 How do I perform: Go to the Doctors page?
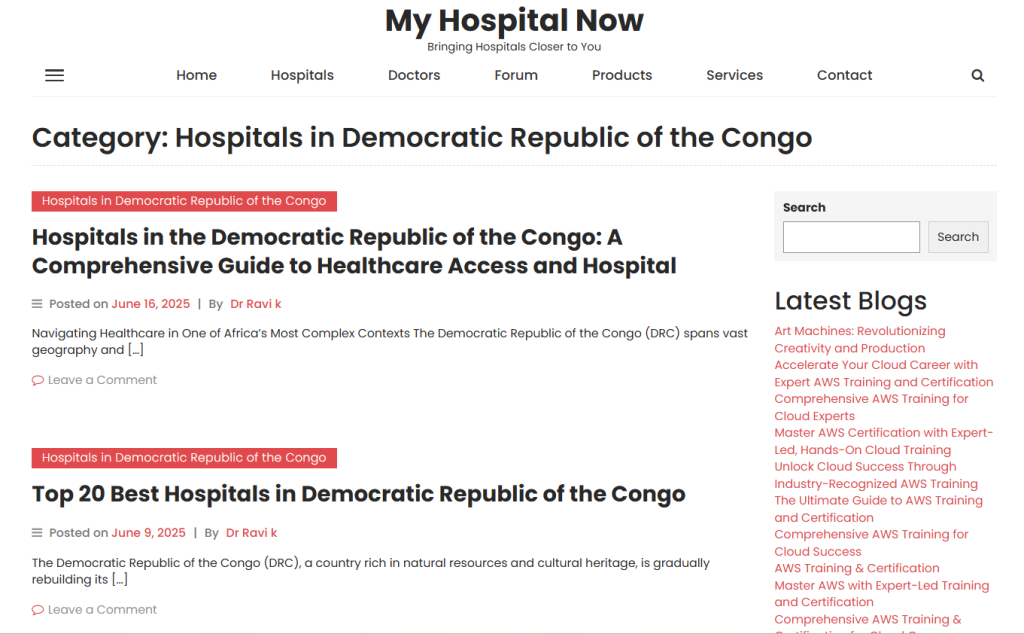414,75
